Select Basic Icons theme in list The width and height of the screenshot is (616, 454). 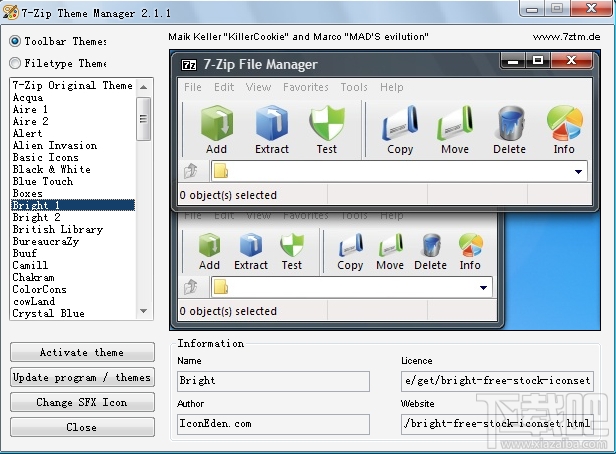(73, 157)
